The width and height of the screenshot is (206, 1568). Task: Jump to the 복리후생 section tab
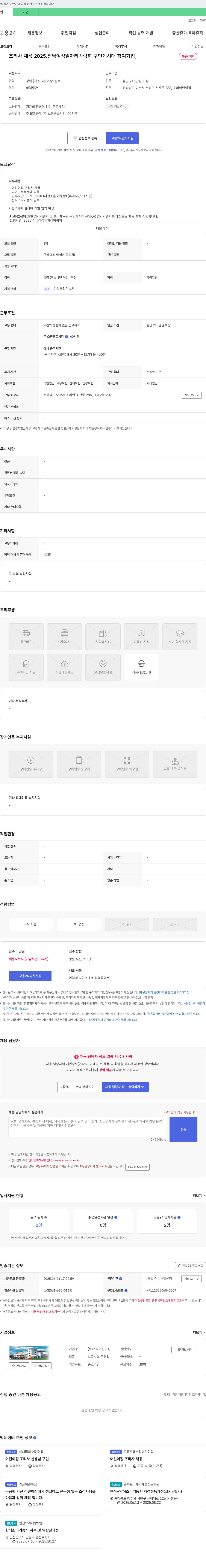click(x=121, y=46)
